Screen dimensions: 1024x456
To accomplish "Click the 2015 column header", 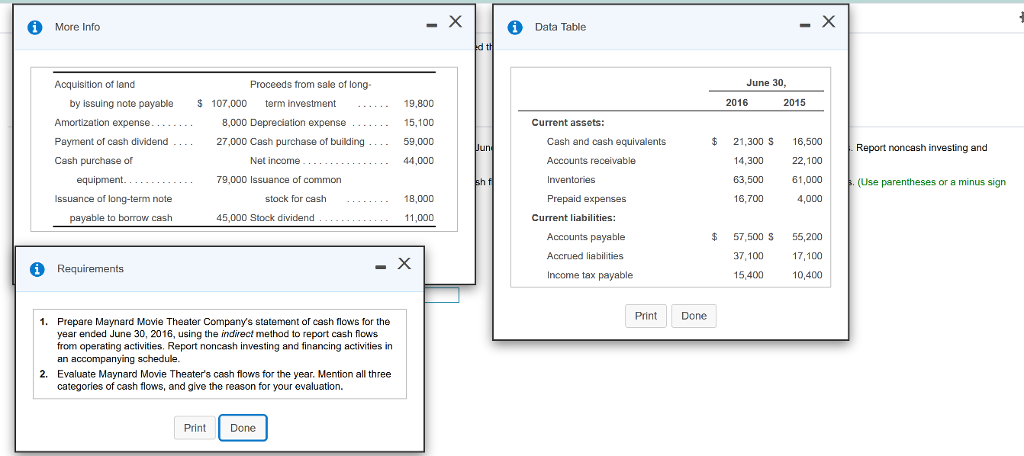I will (x=794, y=103).
